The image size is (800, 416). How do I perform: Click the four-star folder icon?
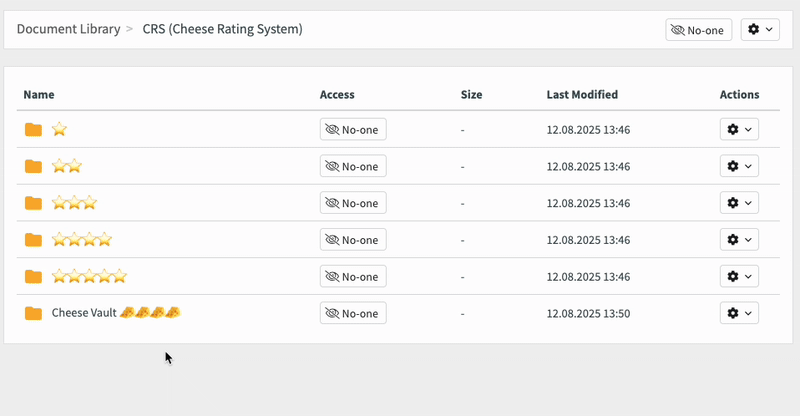coord(34,240)
